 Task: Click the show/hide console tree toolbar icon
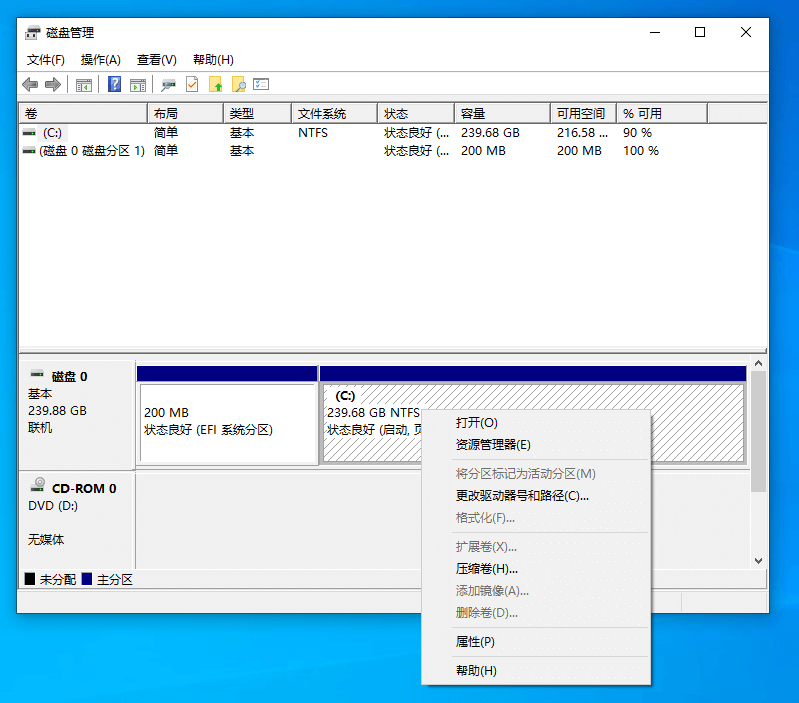(84, 85)
